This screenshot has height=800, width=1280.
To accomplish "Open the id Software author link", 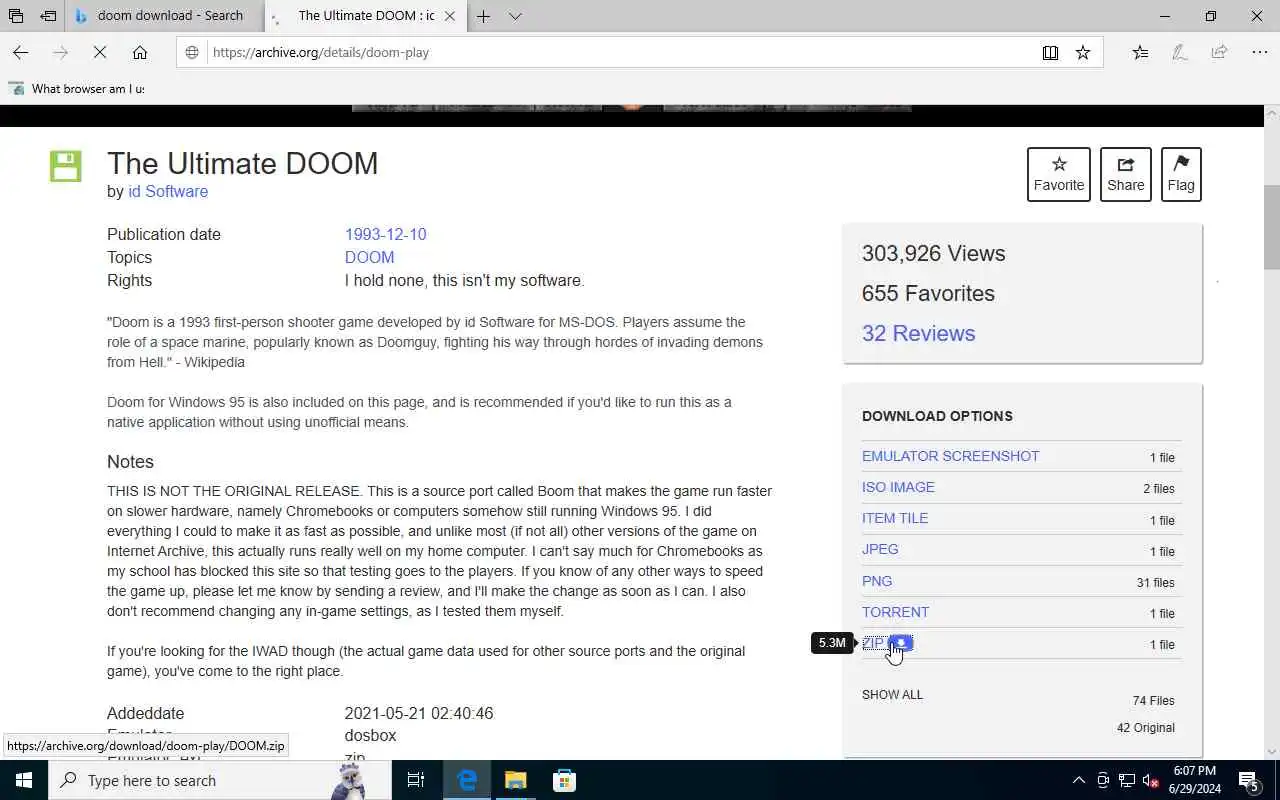I will pyautogui.click(x=168, y=191).
